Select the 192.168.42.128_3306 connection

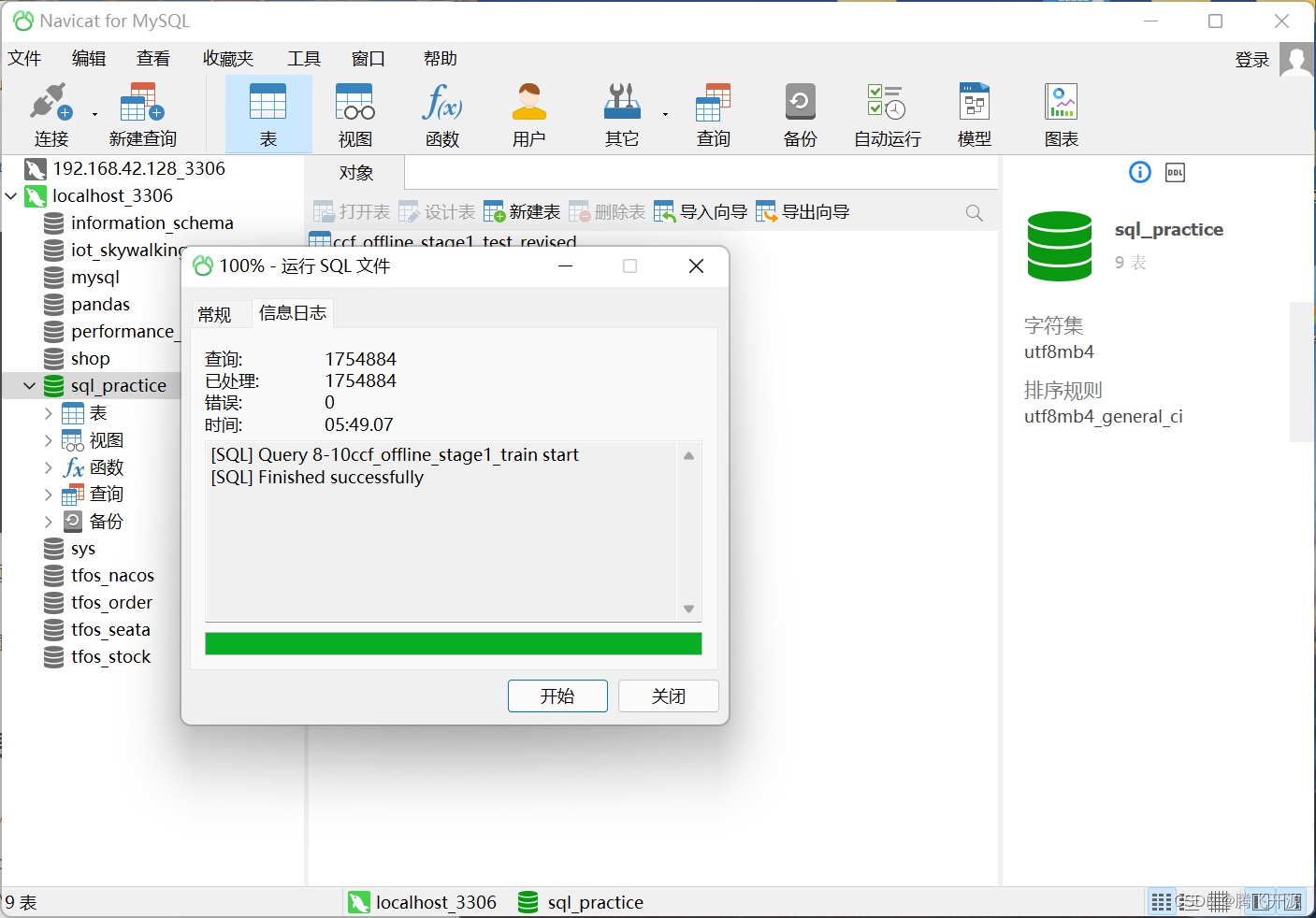[x=138, y=168]
